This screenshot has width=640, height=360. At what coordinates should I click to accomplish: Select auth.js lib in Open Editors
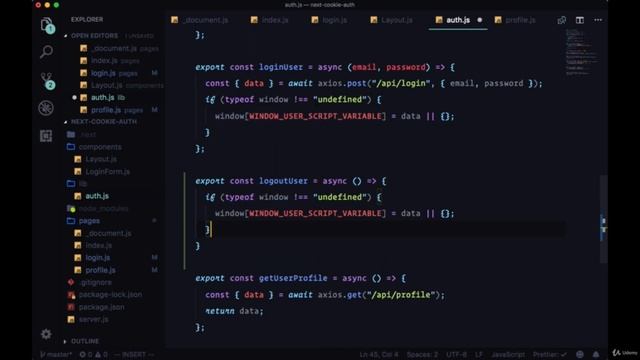click(x=103, y=98)
